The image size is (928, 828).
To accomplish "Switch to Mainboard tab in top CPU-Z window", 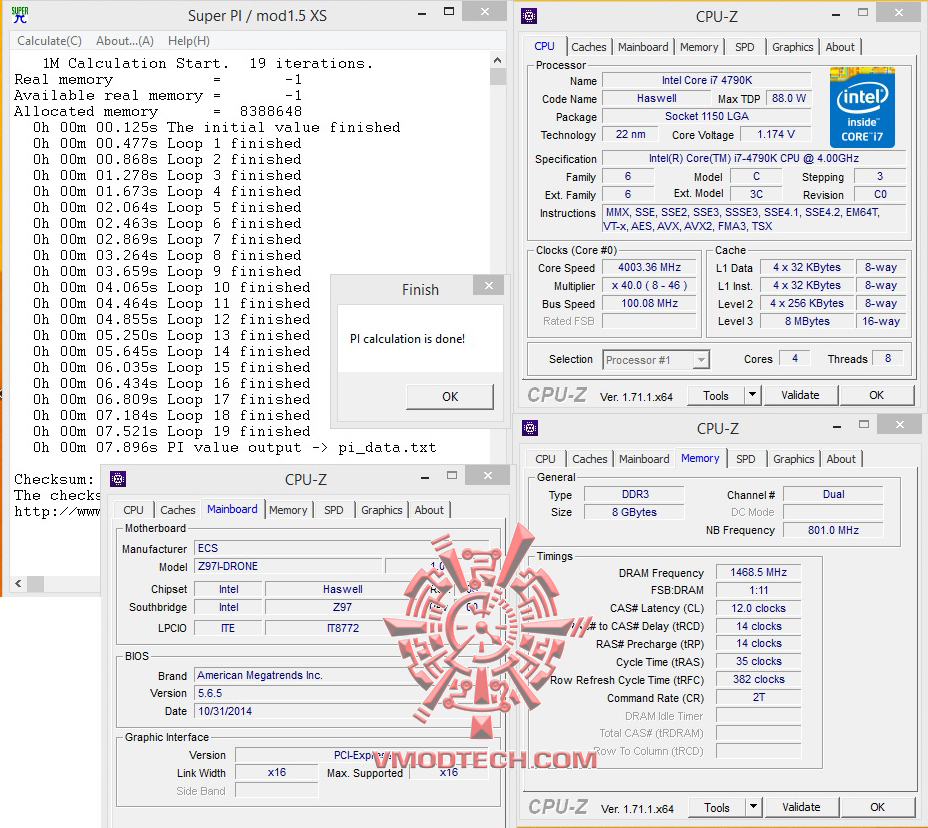I will click(643, 47).
